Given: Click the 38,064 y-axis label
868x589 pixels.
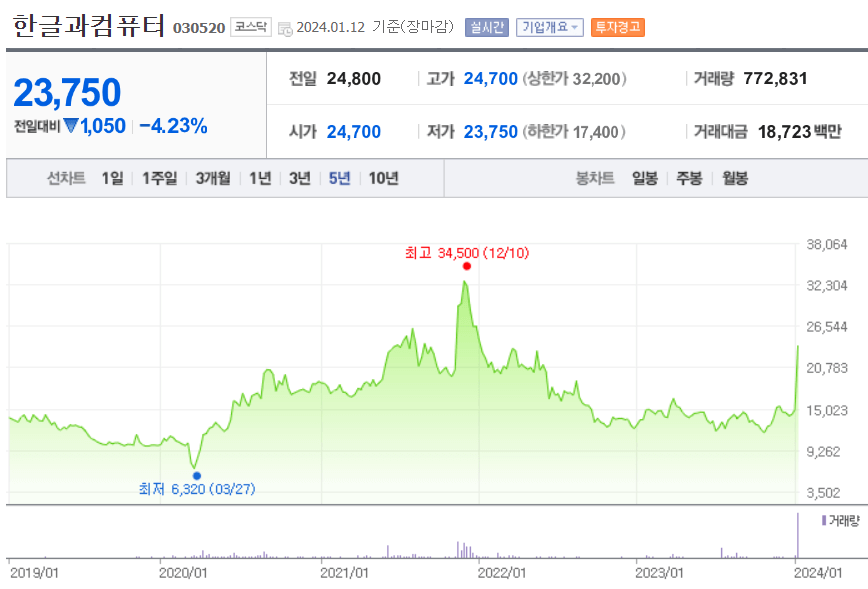Looking at the screenshot, I should 826,244.
